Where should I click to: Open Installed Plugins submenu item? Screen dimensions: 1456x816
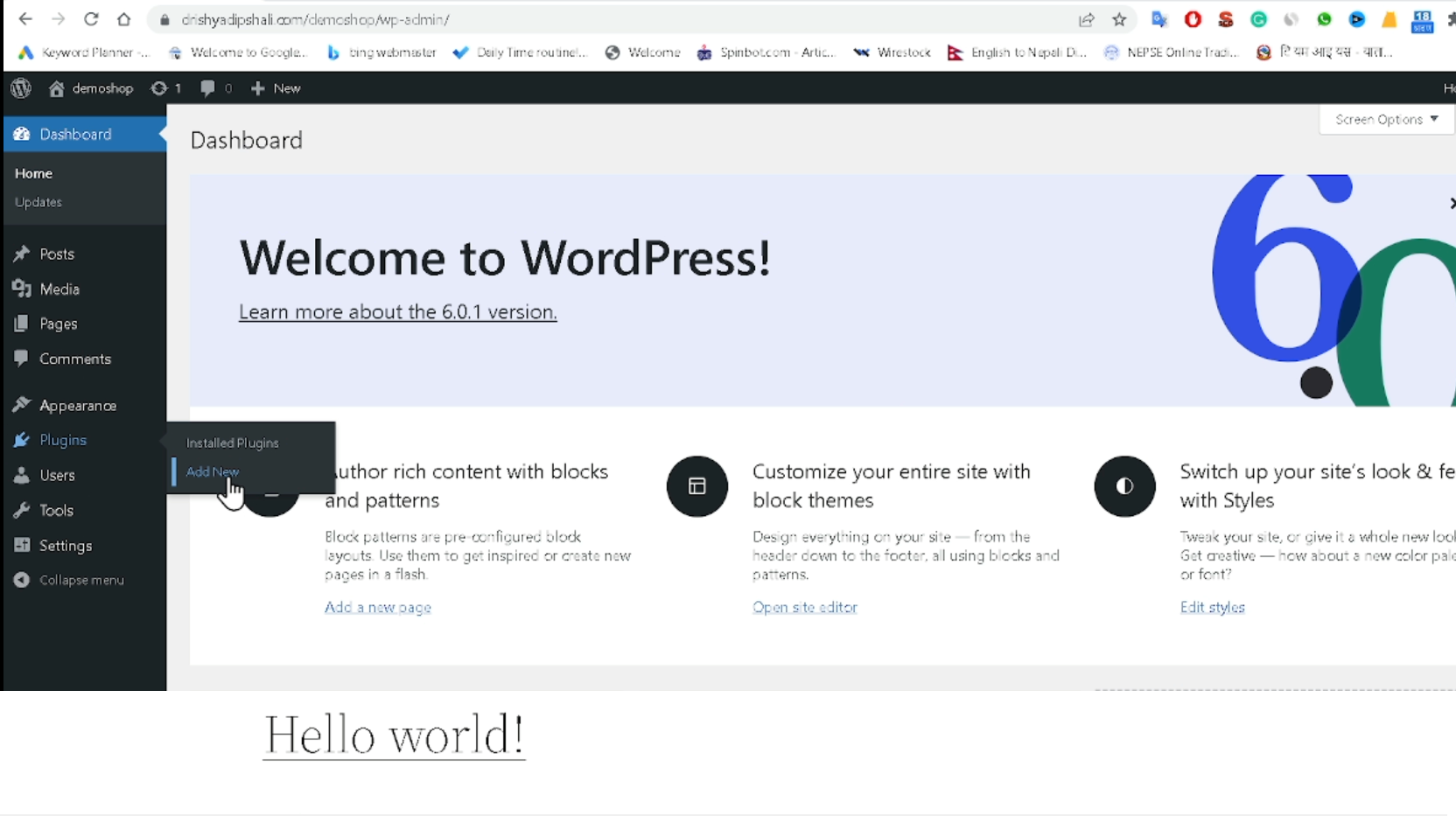point(233,443)
